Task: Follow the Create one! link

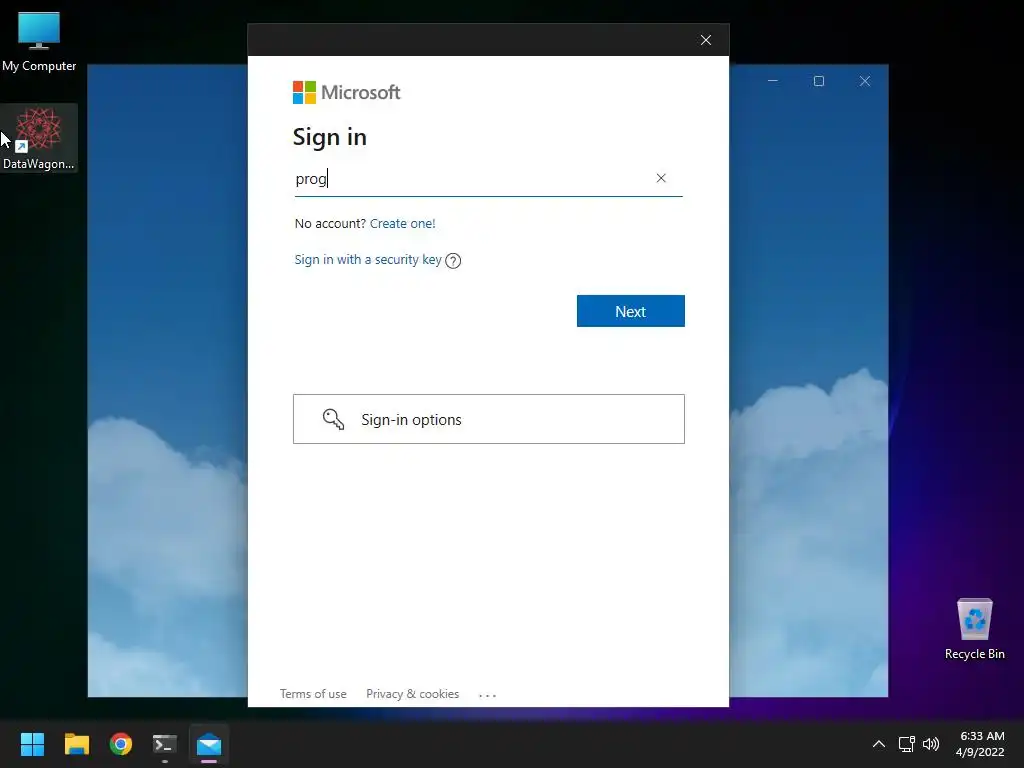Action: pos(402,223)
